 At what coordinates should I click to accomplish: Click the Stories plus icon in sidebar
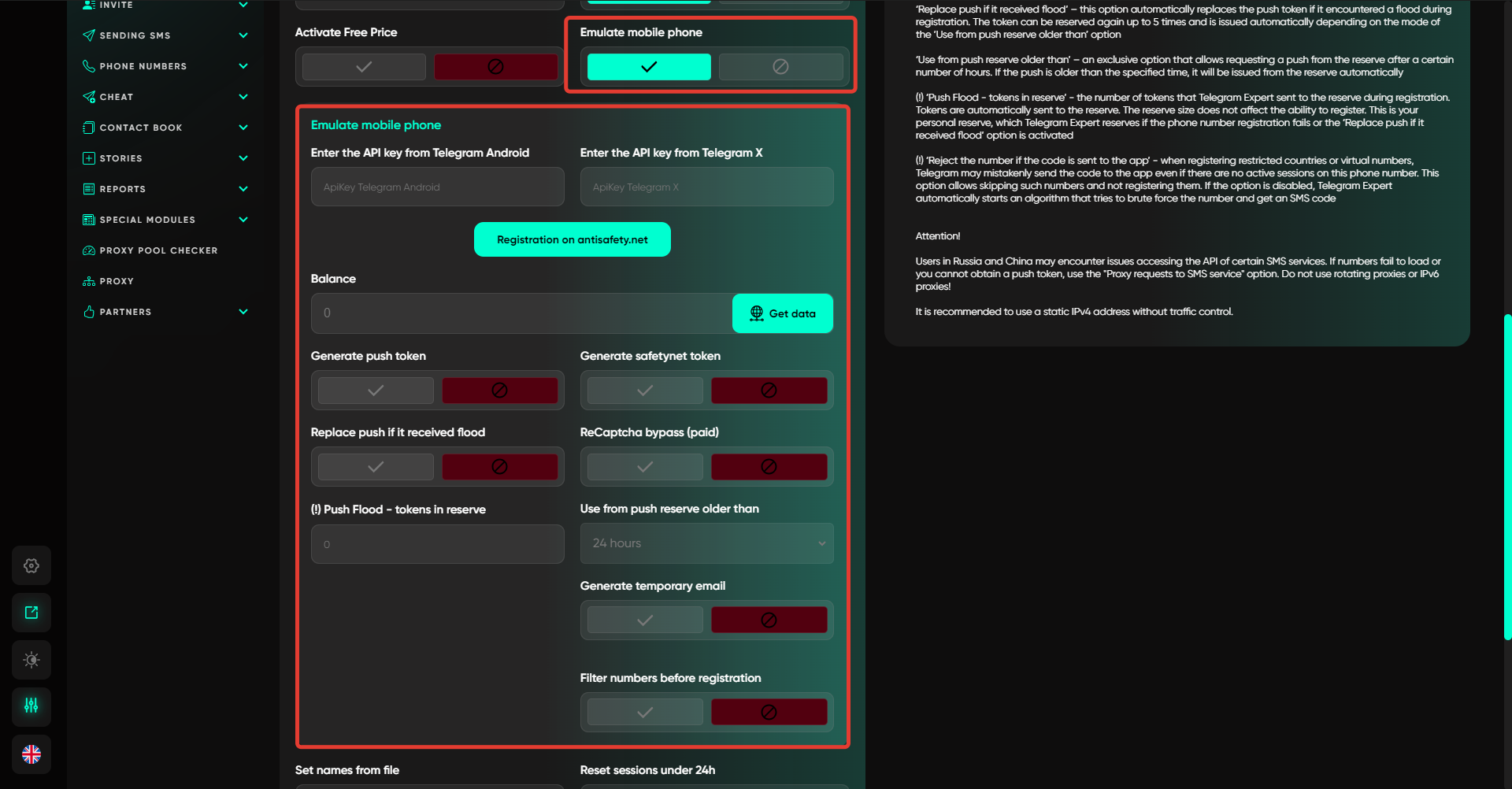tap(89, 158)
